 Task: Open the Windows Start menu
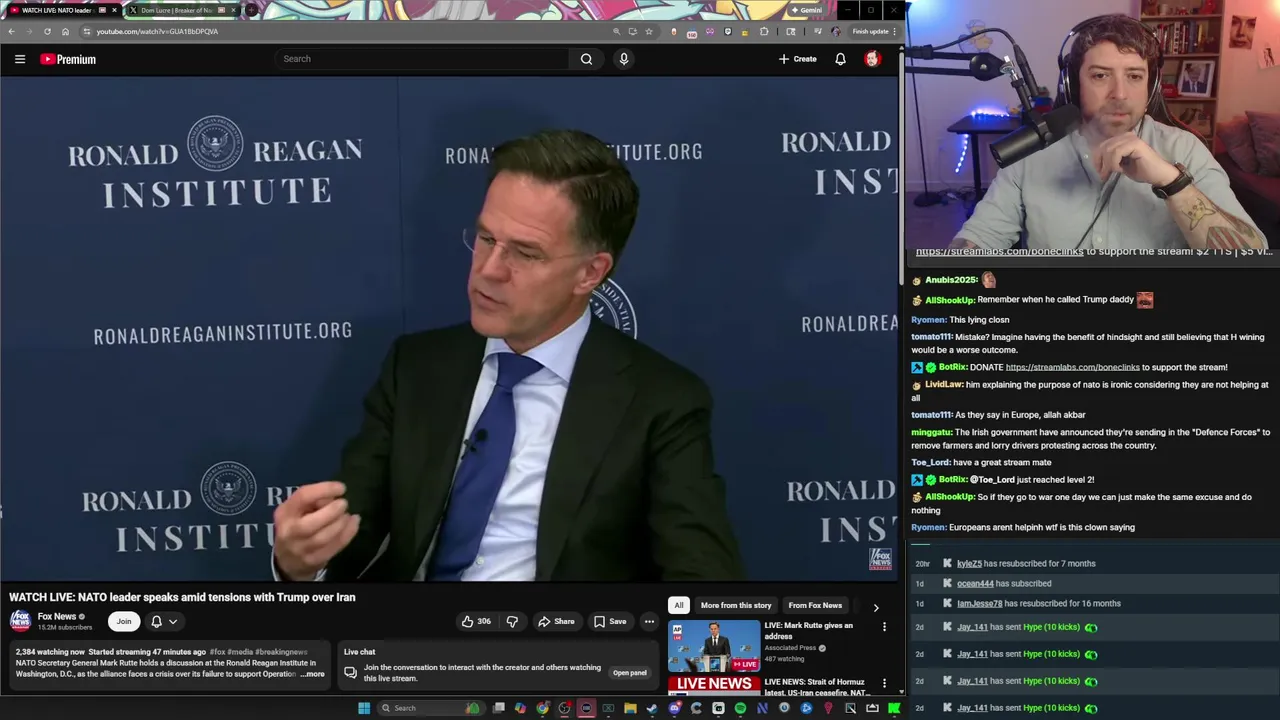coord(364,708)
